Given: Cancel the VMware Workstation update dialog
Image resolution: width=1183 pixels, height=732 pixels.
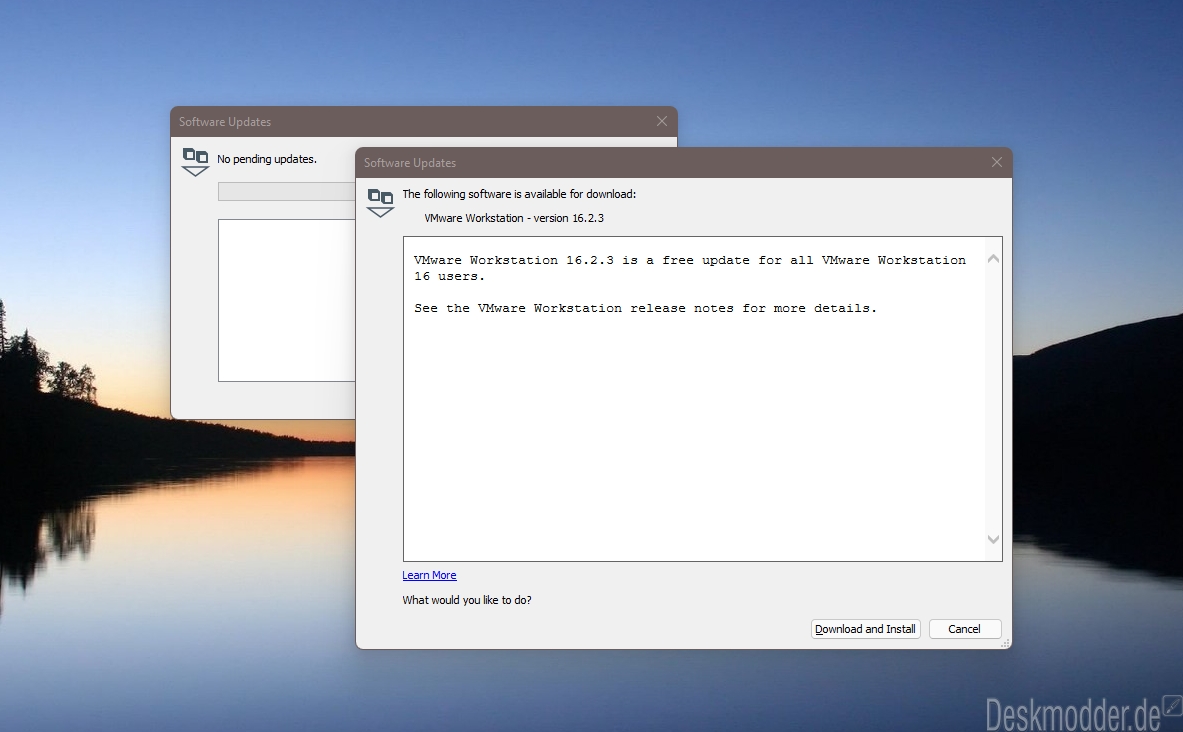Looking at the screenshot, I should pos(965,629).
